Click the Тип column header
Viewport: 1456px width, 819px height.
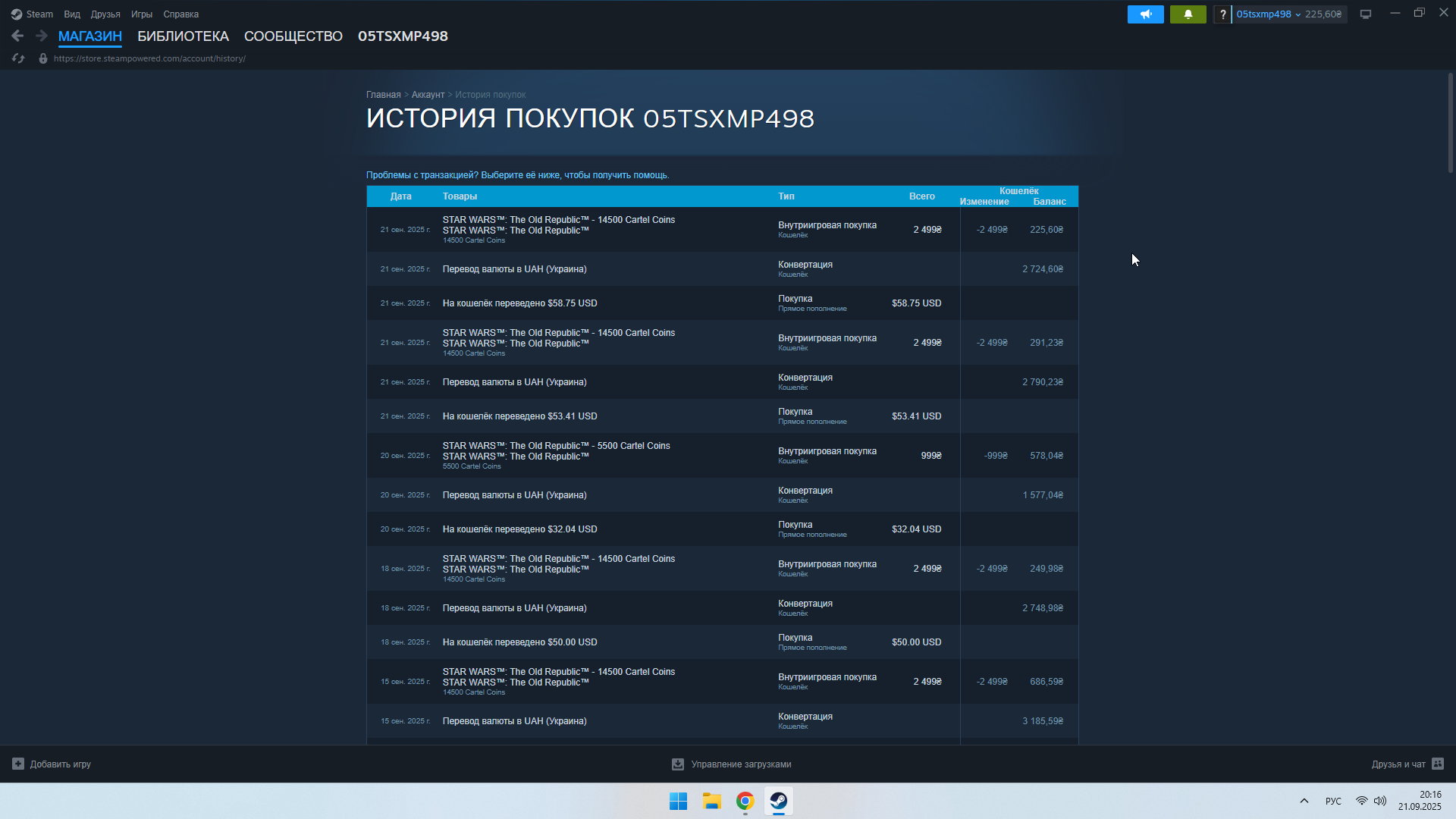[786, 196]
